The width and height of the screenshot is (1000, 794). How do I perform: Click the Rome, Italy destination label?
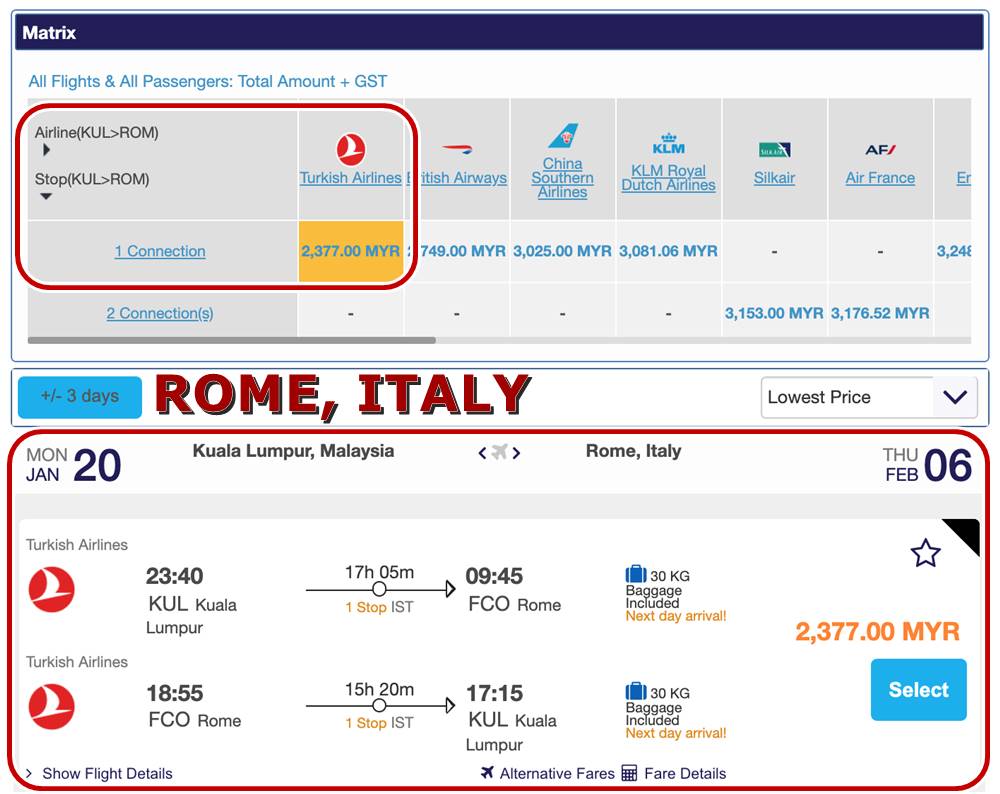click(x=633, y=451)
